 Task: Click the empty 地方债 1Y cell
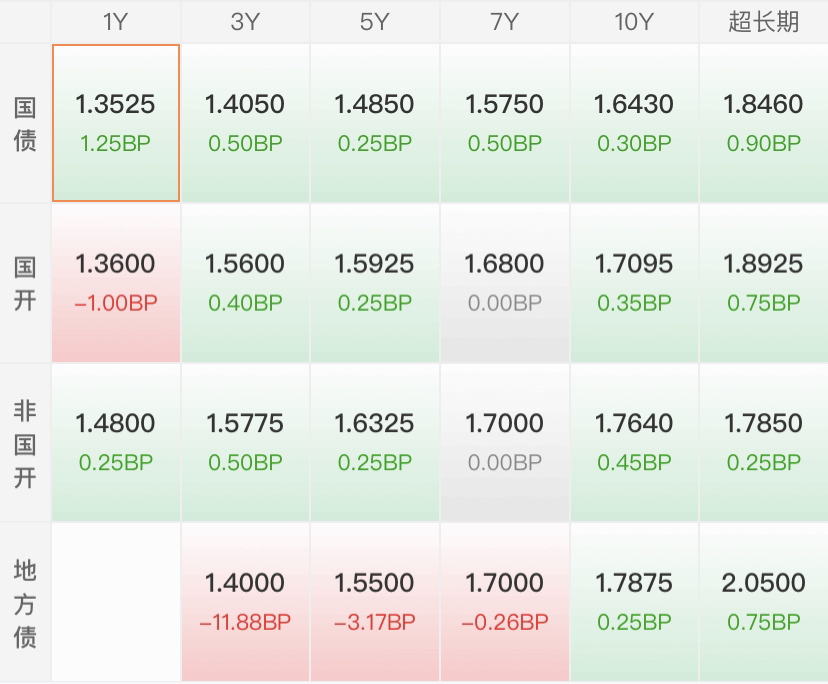pyautogui.click(x=116, y=602)
